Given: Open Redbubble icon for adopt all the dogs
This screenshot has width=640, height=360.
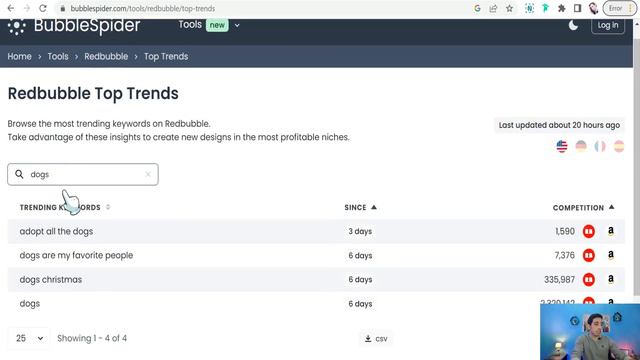Looking at the screenshot, I should [589, 231].
